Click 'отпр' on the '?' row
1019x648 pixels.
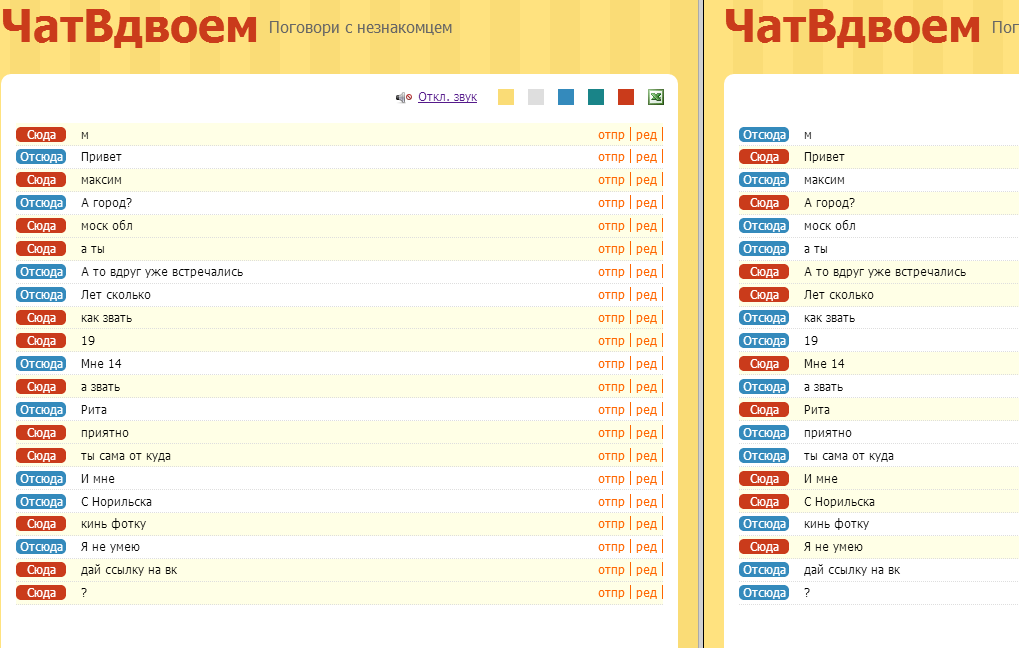point(611,593)
